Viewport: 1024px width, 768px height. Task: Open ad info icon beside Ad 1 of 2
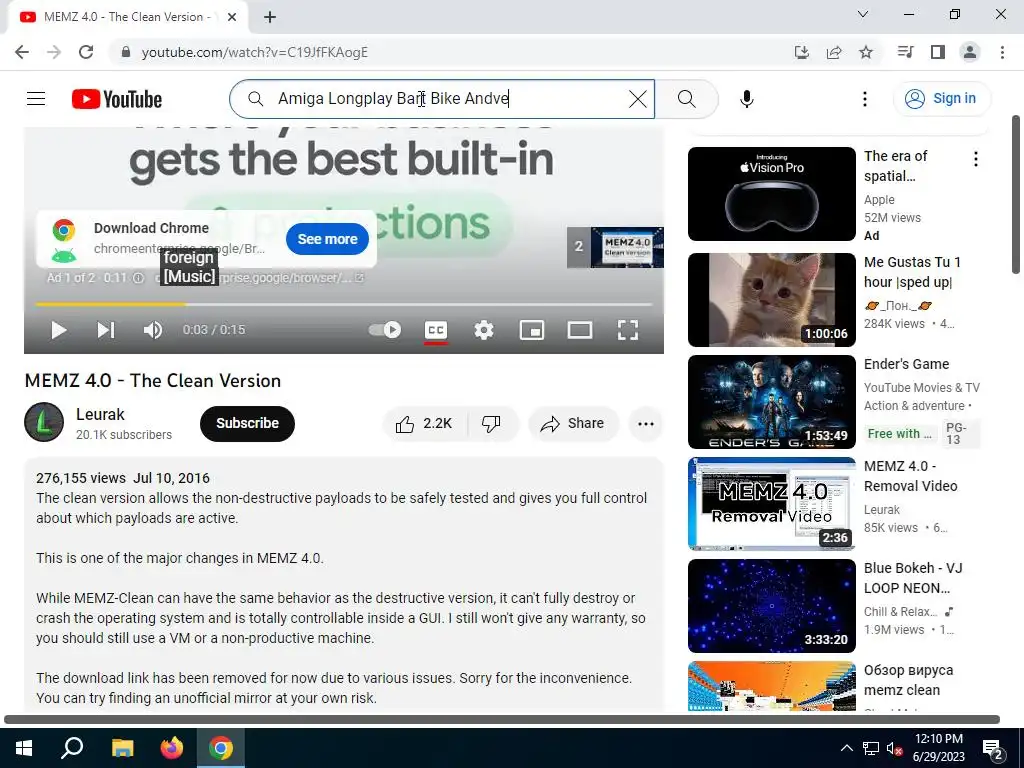pyautogui.click(x=138, y=278)
